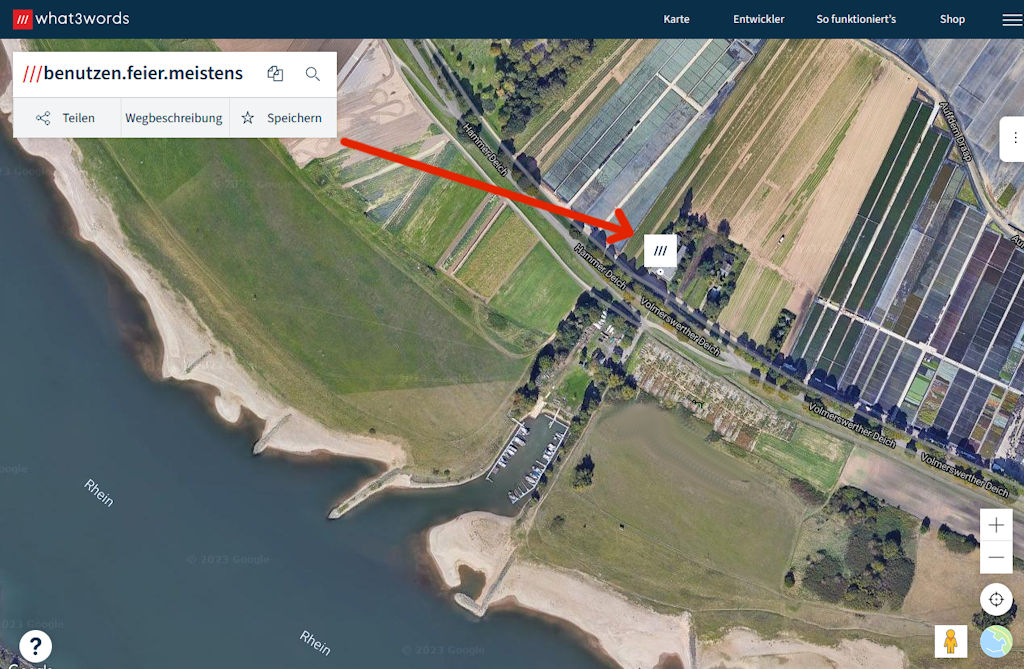This screenshot has height=669, width=1024.
Task: Copy the three-word address
Action: (275, 74)
